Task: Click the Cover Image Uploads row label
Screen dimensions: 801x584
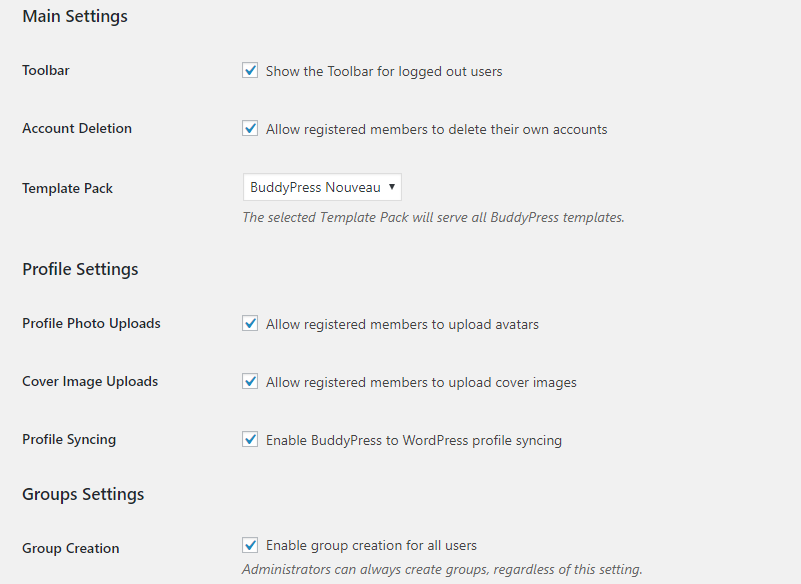Action: (x=90, y=382)
